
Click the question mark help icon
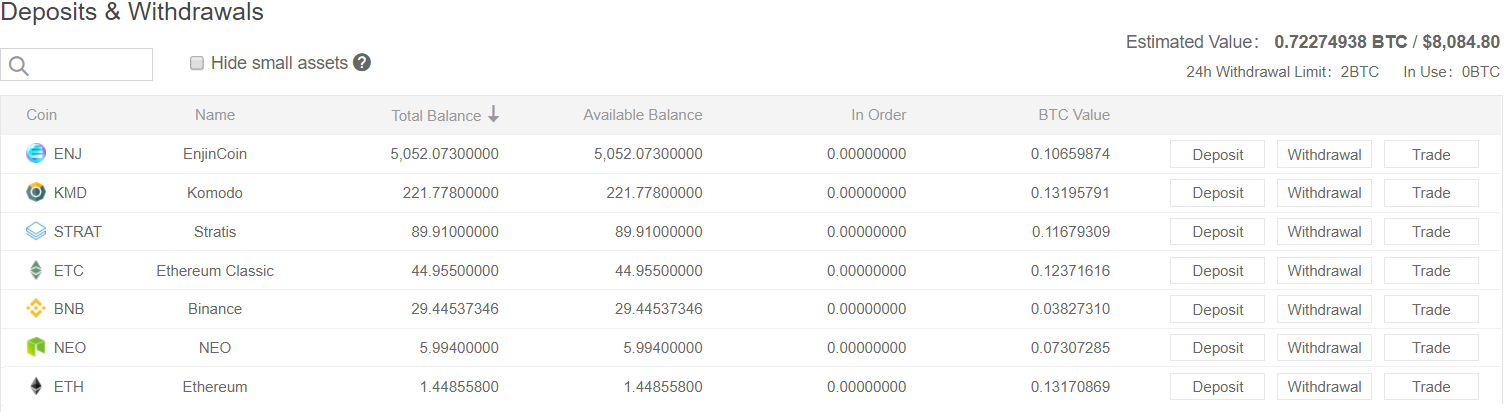click(x=362, y=63)
